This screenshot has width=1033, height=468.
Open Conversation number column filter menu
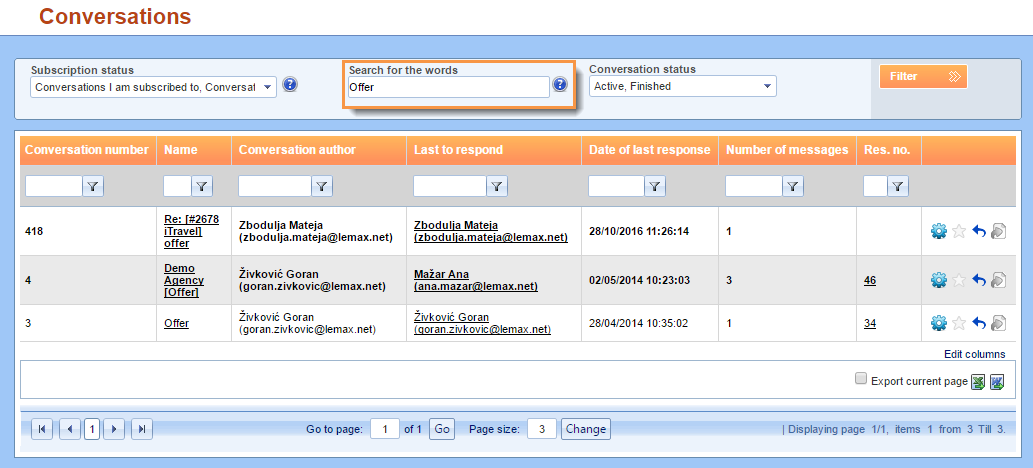[94, 187]
